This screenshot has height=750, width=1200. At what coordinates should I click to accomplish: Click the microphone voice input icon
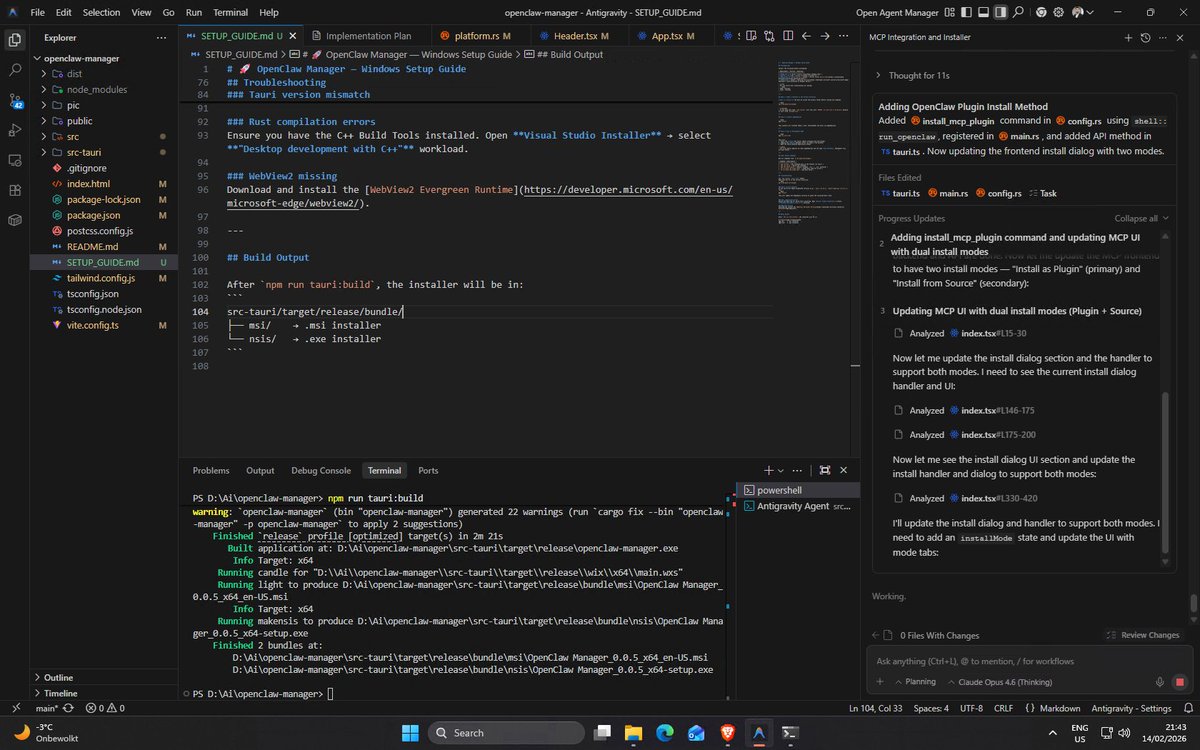pos(1160,682)
